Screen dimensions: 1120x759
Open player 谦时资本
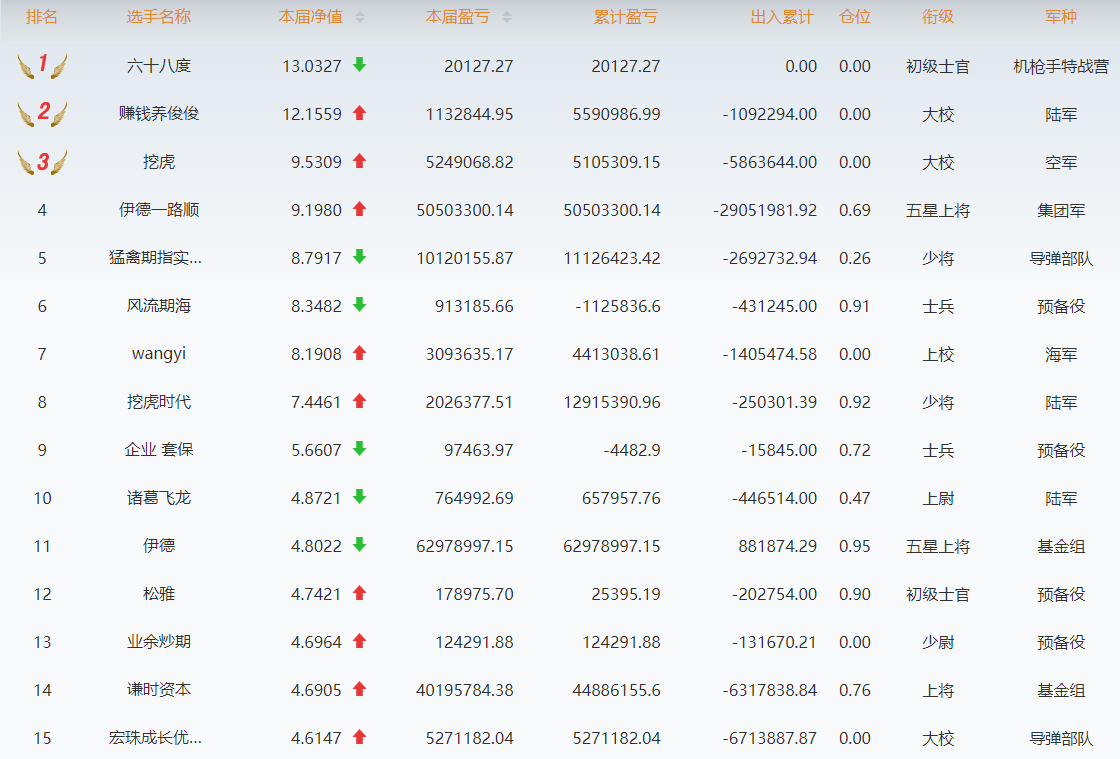click(159, 690)
